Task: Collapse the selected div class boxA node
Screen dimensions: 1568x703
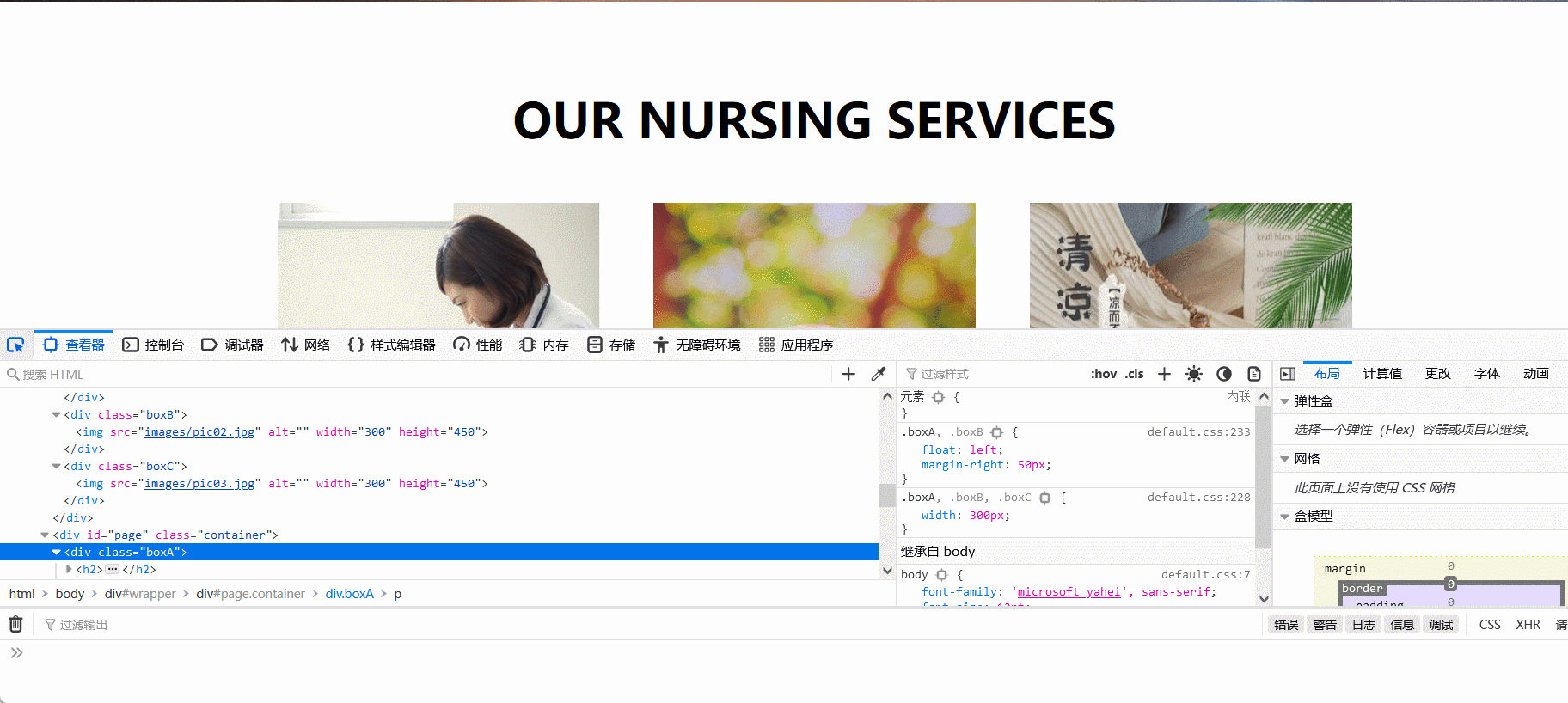Action: [x=57, y=552]
